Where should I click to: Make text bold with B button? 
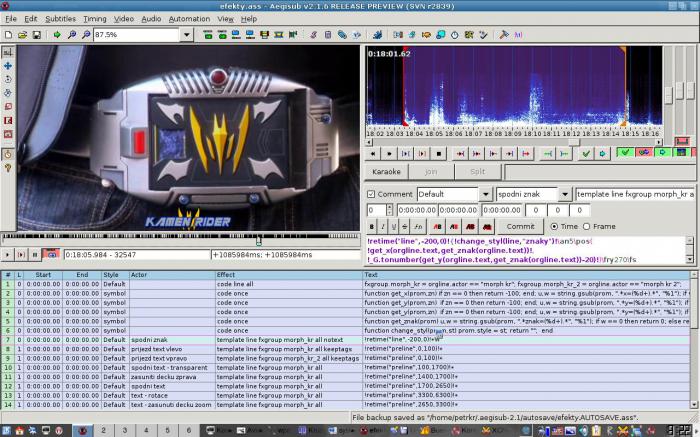(x=371, y=227)
